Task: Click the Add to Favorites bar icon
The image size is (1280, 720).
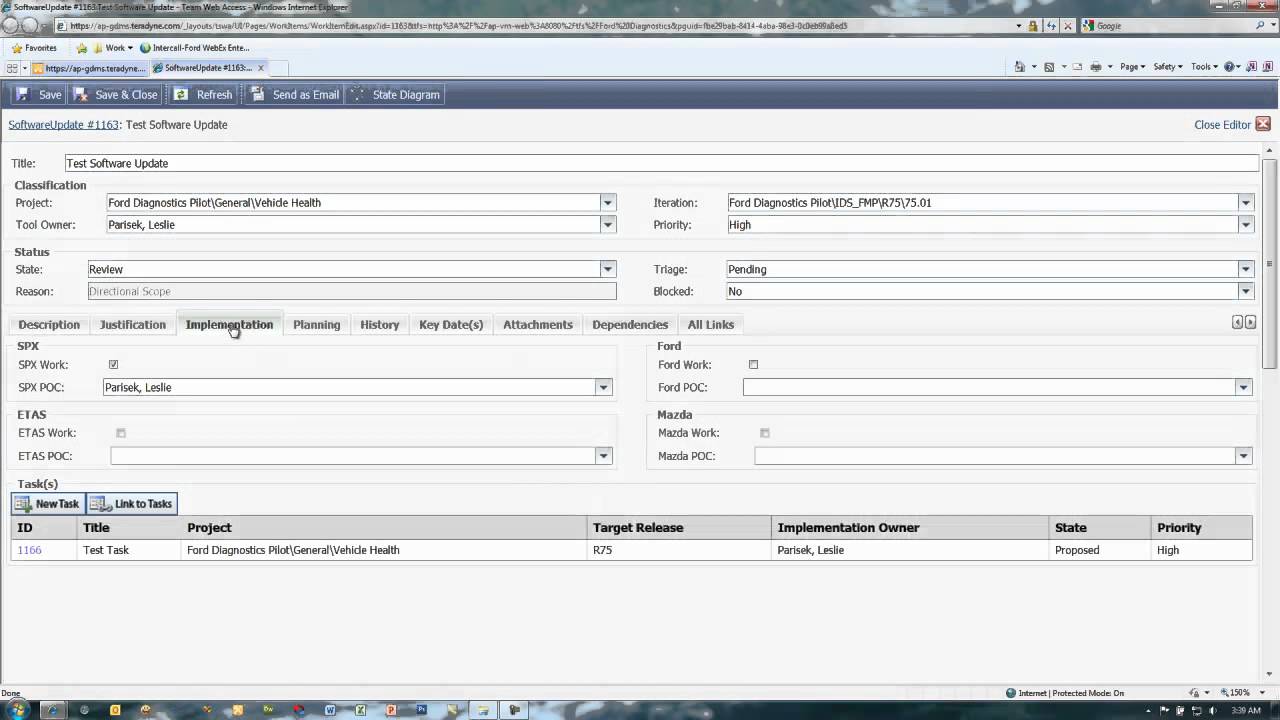Action: 82,48
